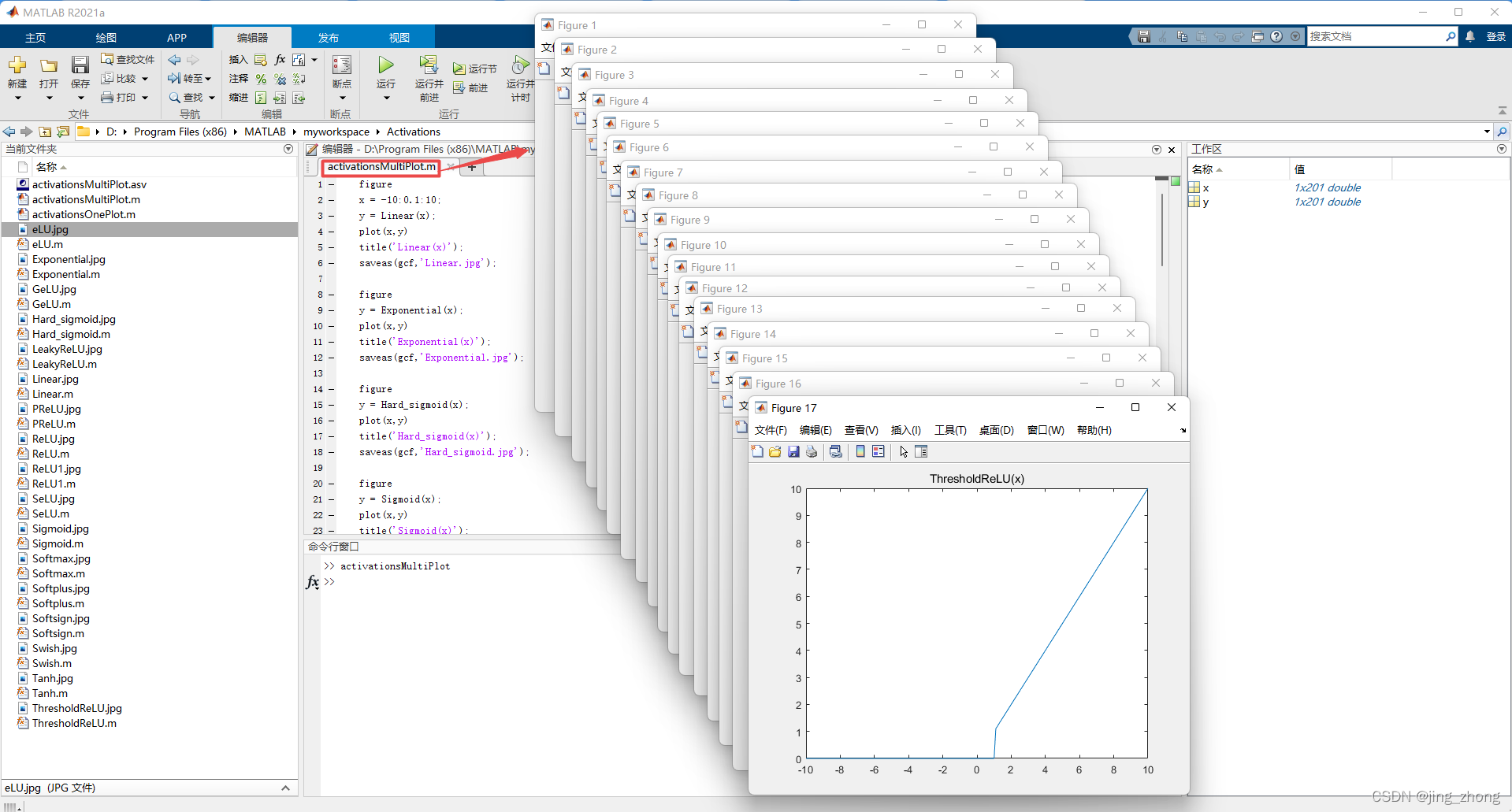Switch to the Home (主页) tab
The image size is (1512, 812).
35,37
